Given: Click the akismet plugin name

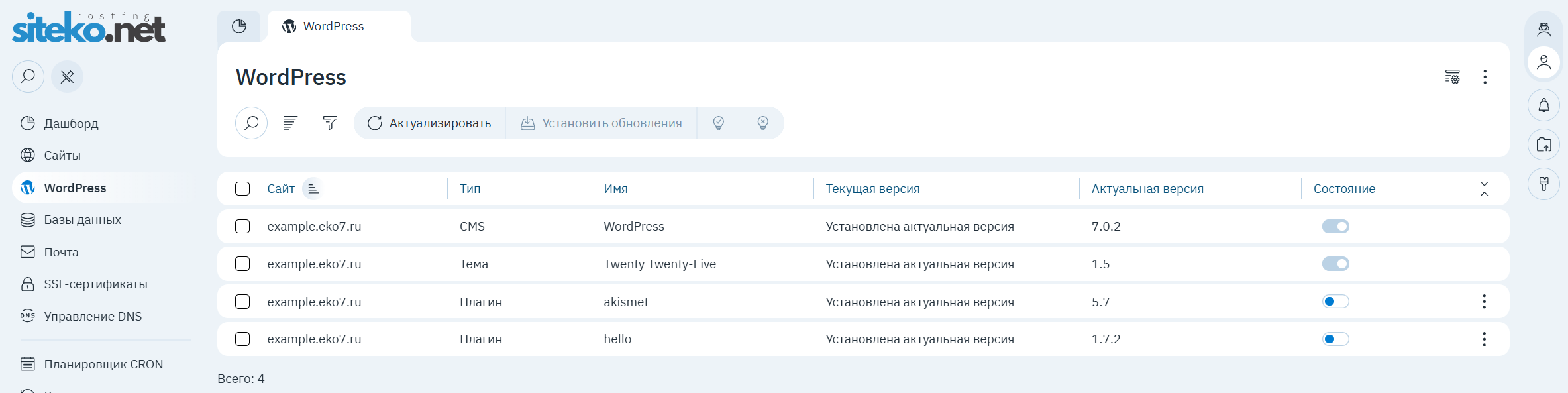Looking at the screenshot, I should (x=626, y=302).
